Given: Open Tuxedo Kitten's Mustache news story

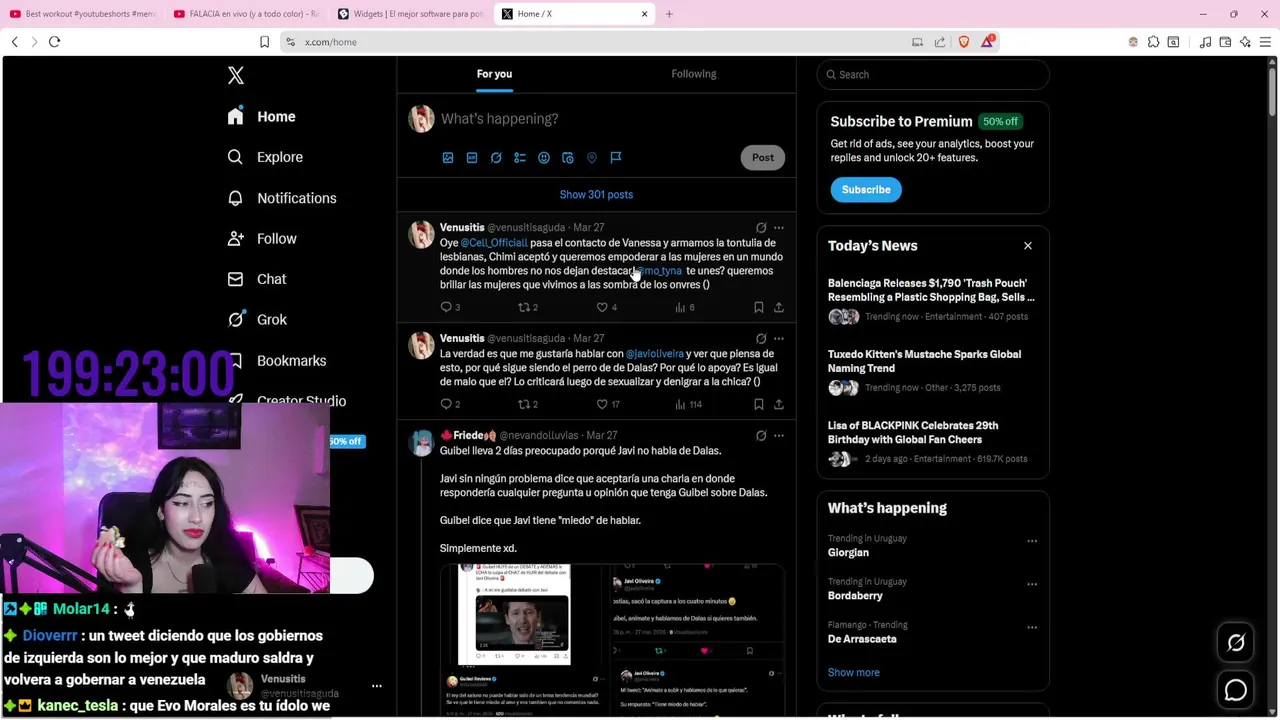Looking at the screenshot, I should pos(933,371).
